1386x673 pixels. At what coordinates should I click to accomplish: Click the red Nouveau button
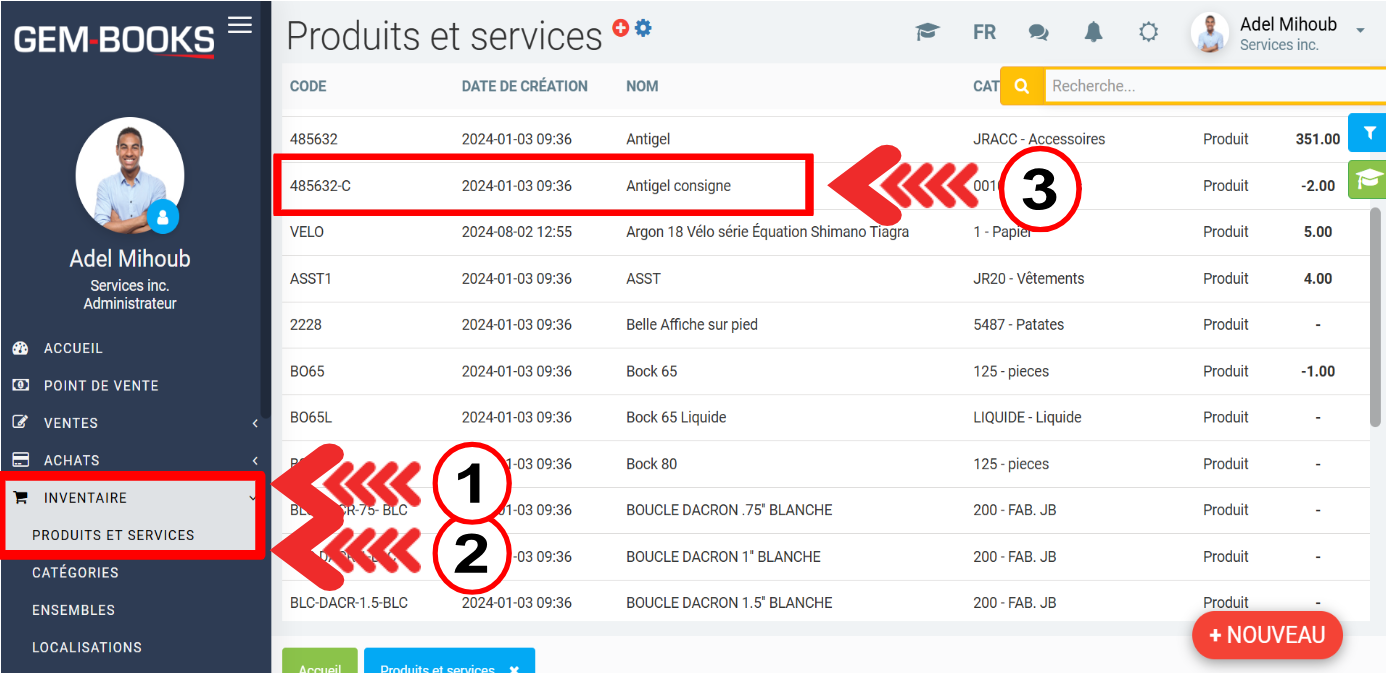[x=1266, y=635]
